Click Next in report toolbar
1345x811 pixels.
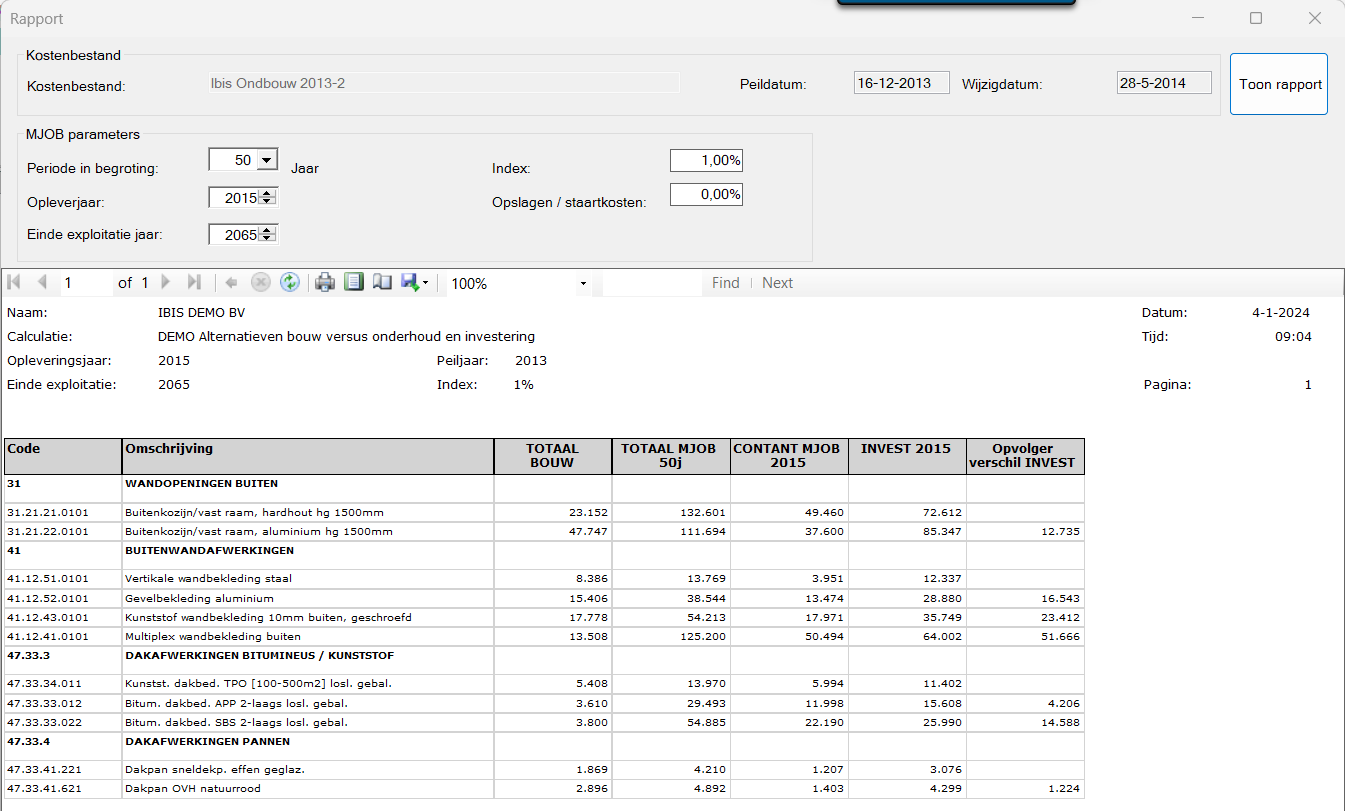[777, 283]
